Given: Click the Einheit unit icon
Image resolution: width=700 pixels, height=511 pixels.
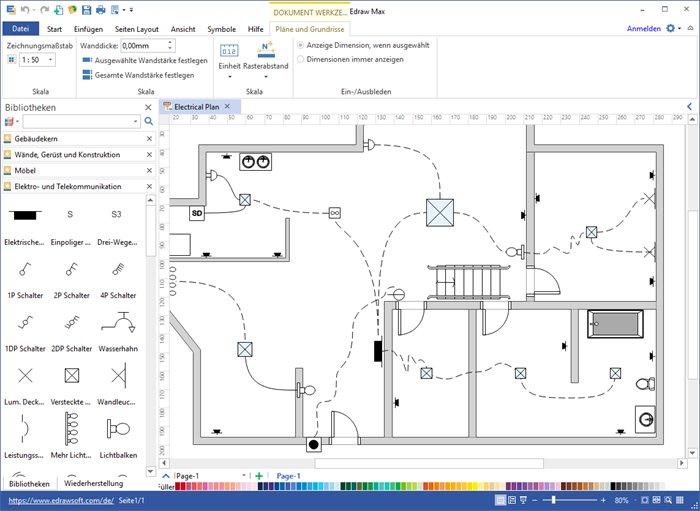Looking at the screenshot, I should (229, 50).
